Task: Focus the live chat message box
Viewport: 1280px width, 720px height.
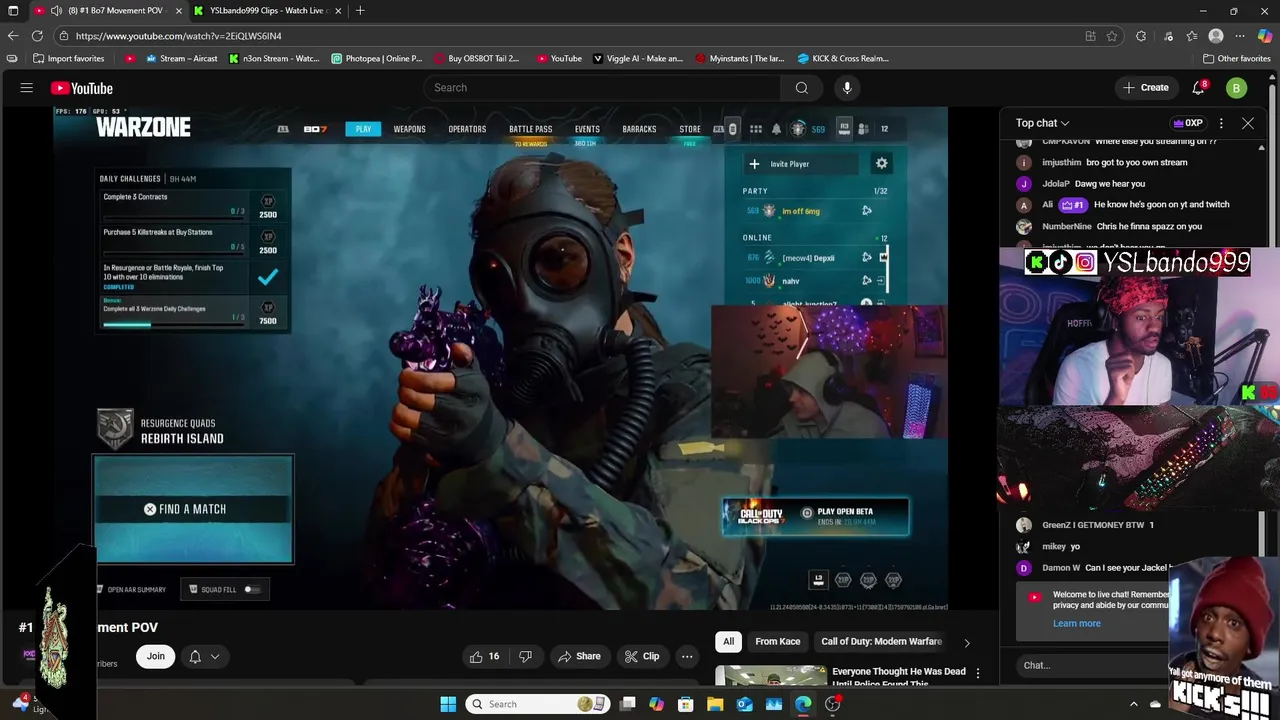Action: (x=1093, y=665)
